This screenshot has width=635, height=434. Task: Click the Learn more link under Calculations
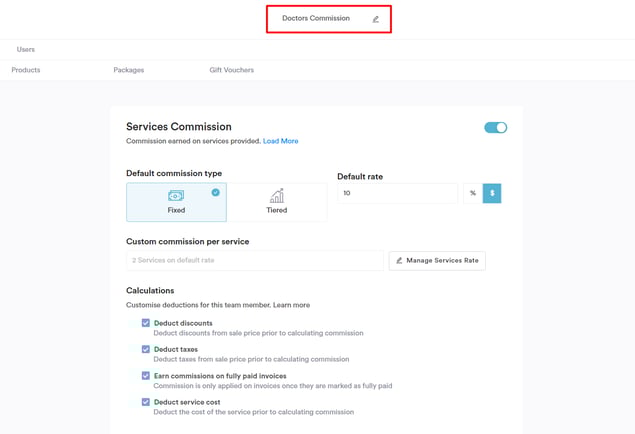pyautogui.click(x=291, y=305)
